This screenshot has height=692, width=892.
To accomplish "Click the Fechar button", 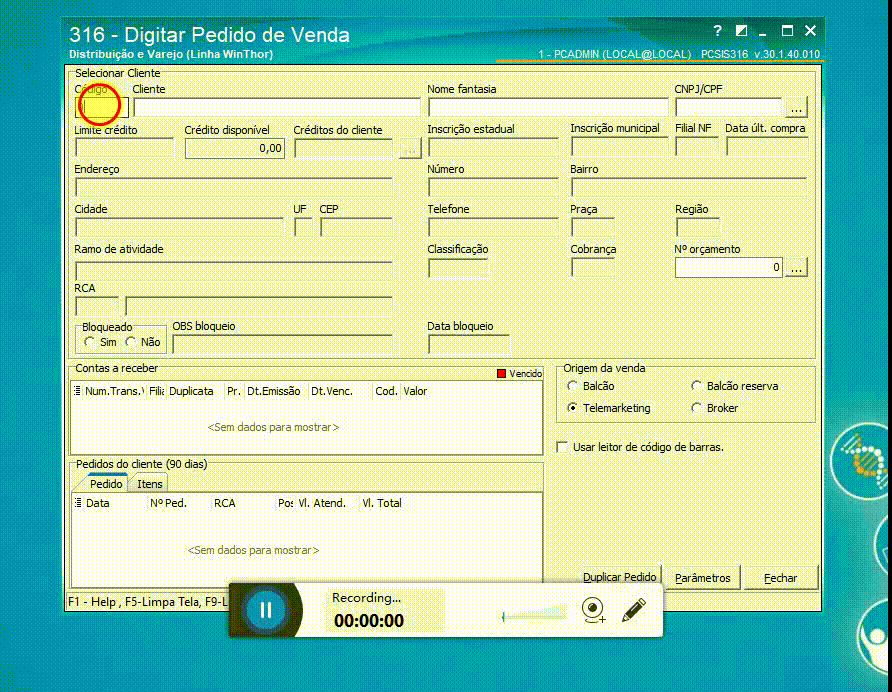I will point(780,578).
